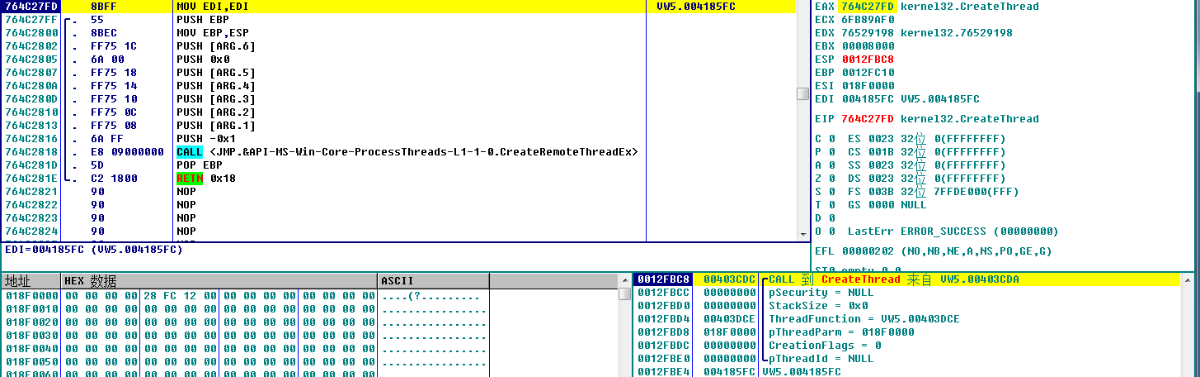1200x377 pixels.
Task: Select the PUSH [ARG.6] instruction
Action: point(215,46)
